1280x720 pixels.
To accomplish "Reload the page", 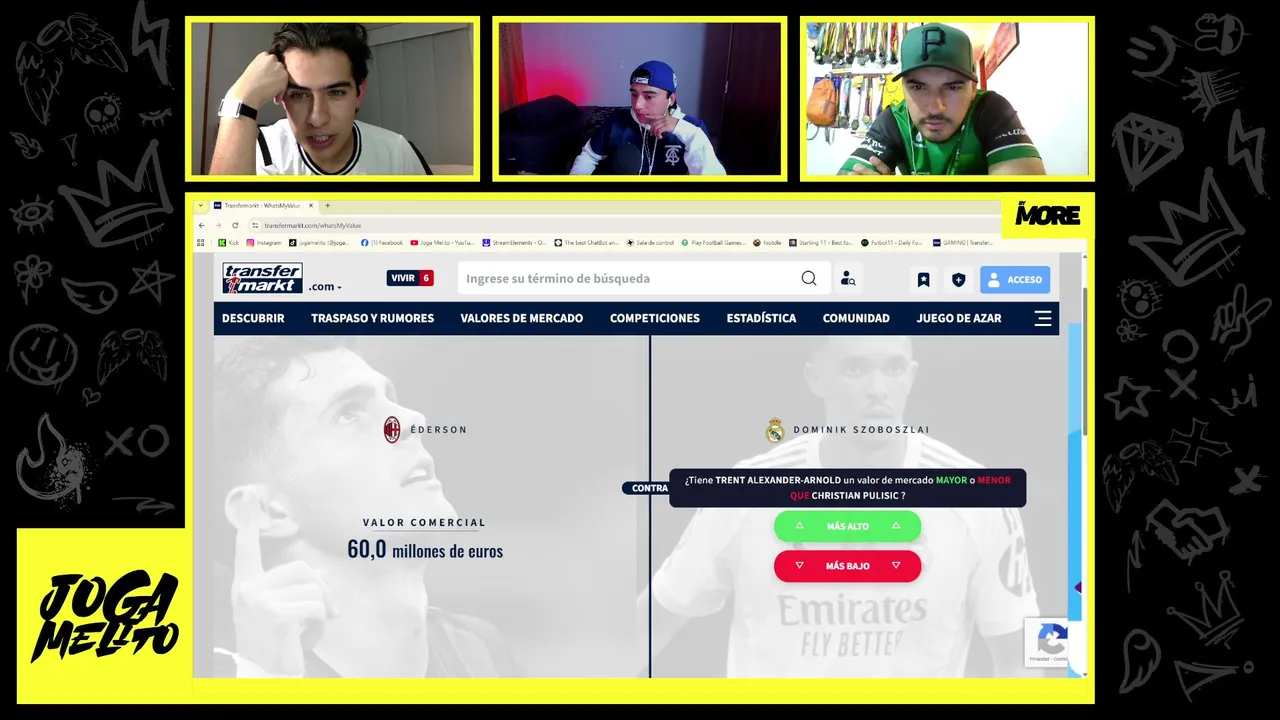I will (x=236, y=225).
